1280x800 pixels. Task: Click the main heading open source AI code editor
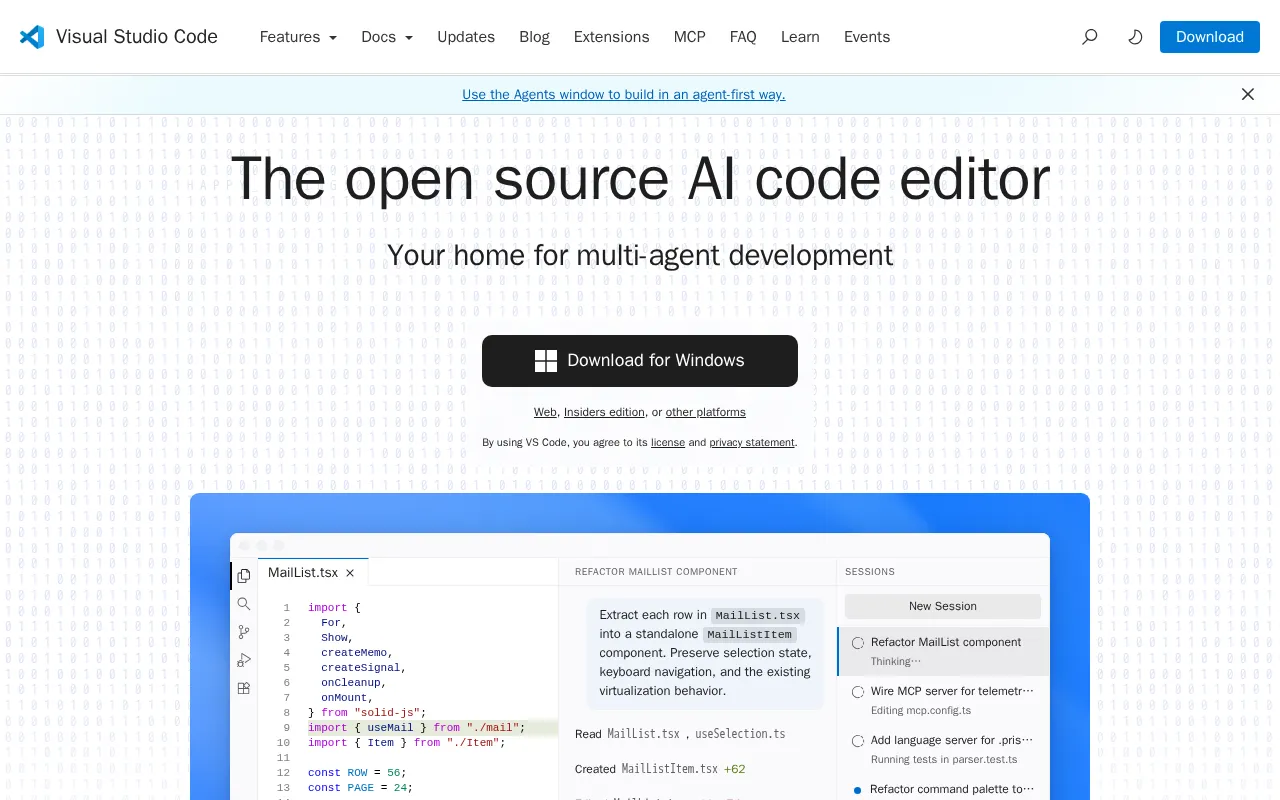pos(640,179)
